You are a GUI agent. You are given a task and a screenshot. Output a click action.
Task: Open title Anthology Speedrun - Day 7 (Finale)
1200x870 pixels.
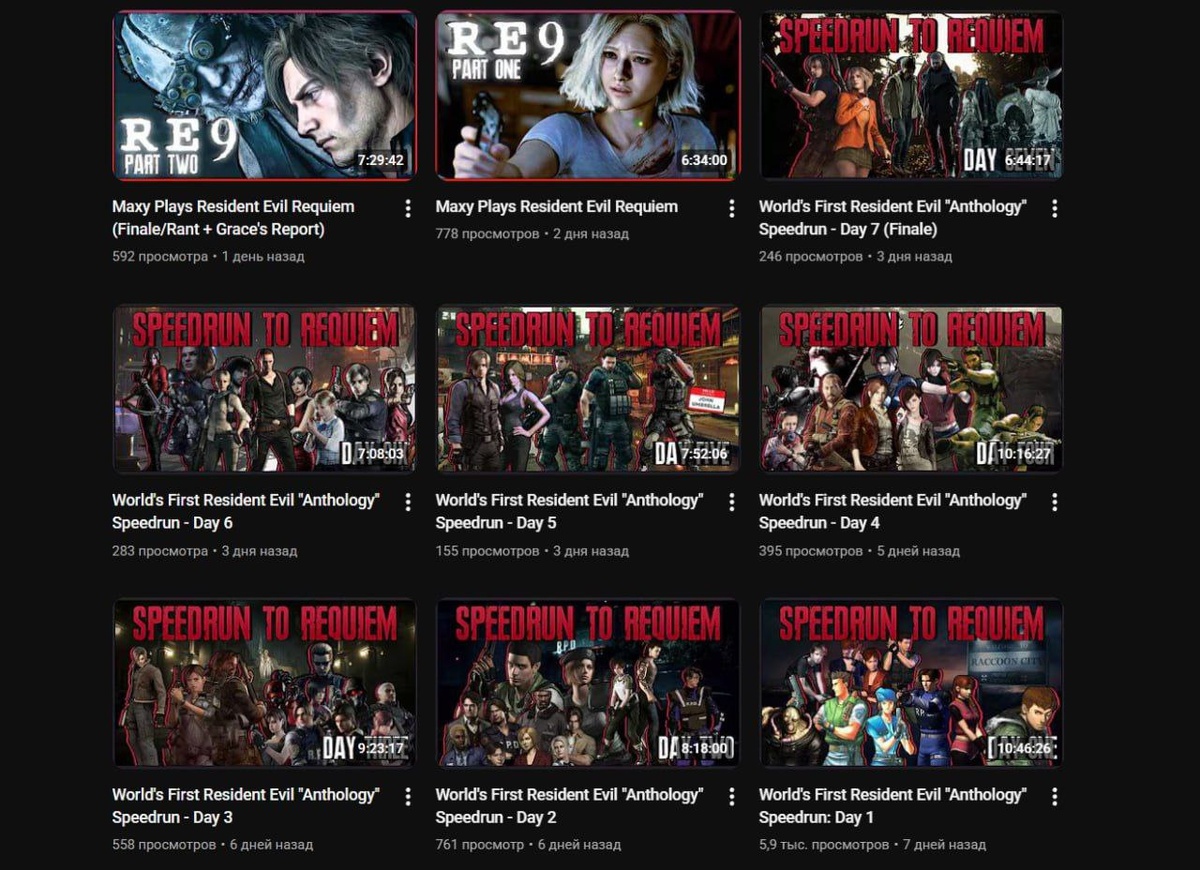tap(893, 218)
